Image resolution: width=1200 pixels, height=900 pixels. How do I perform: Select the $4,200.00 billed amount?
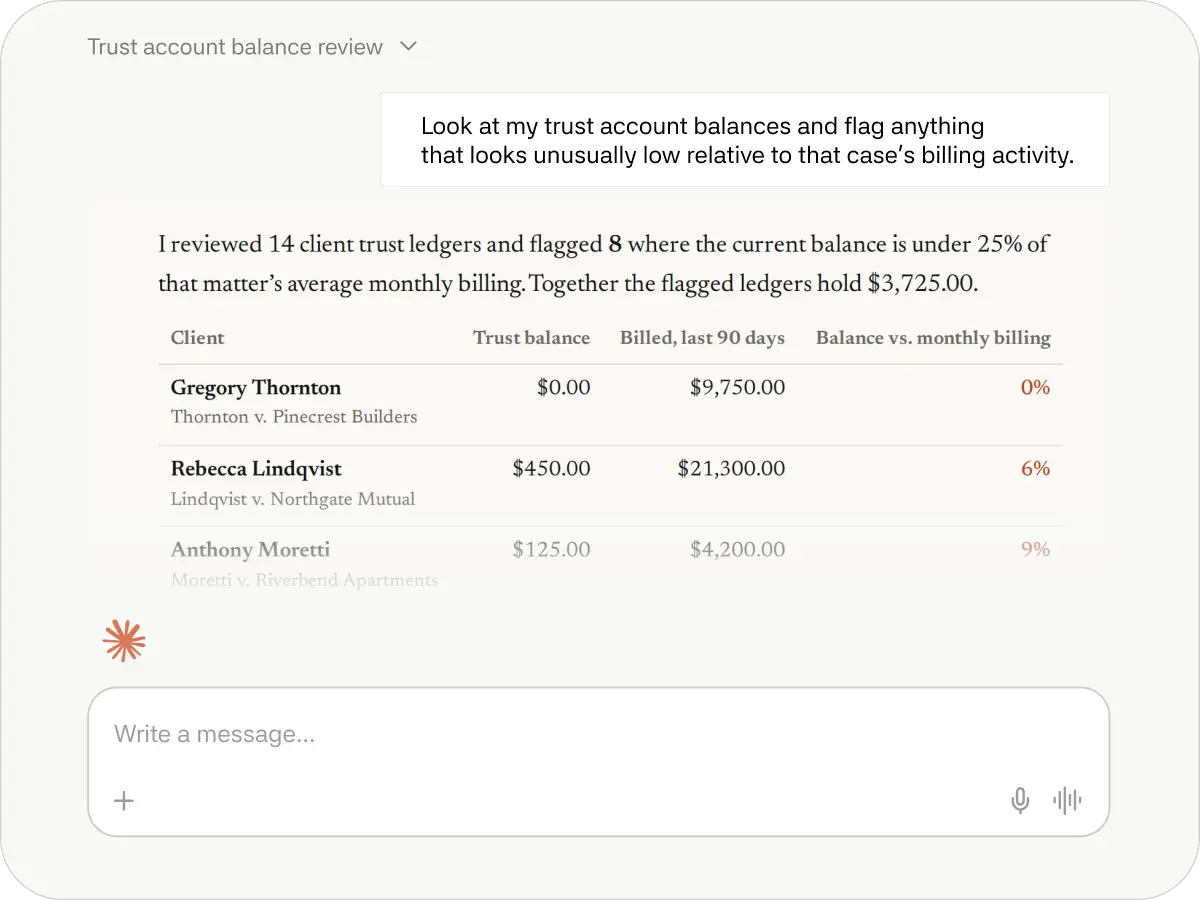737,550
